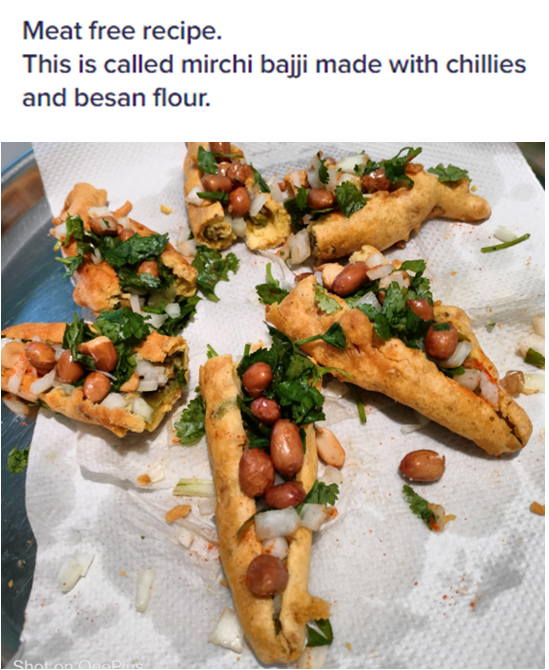Click the lone whole peanut on the paper towel

tap(422, 466)
